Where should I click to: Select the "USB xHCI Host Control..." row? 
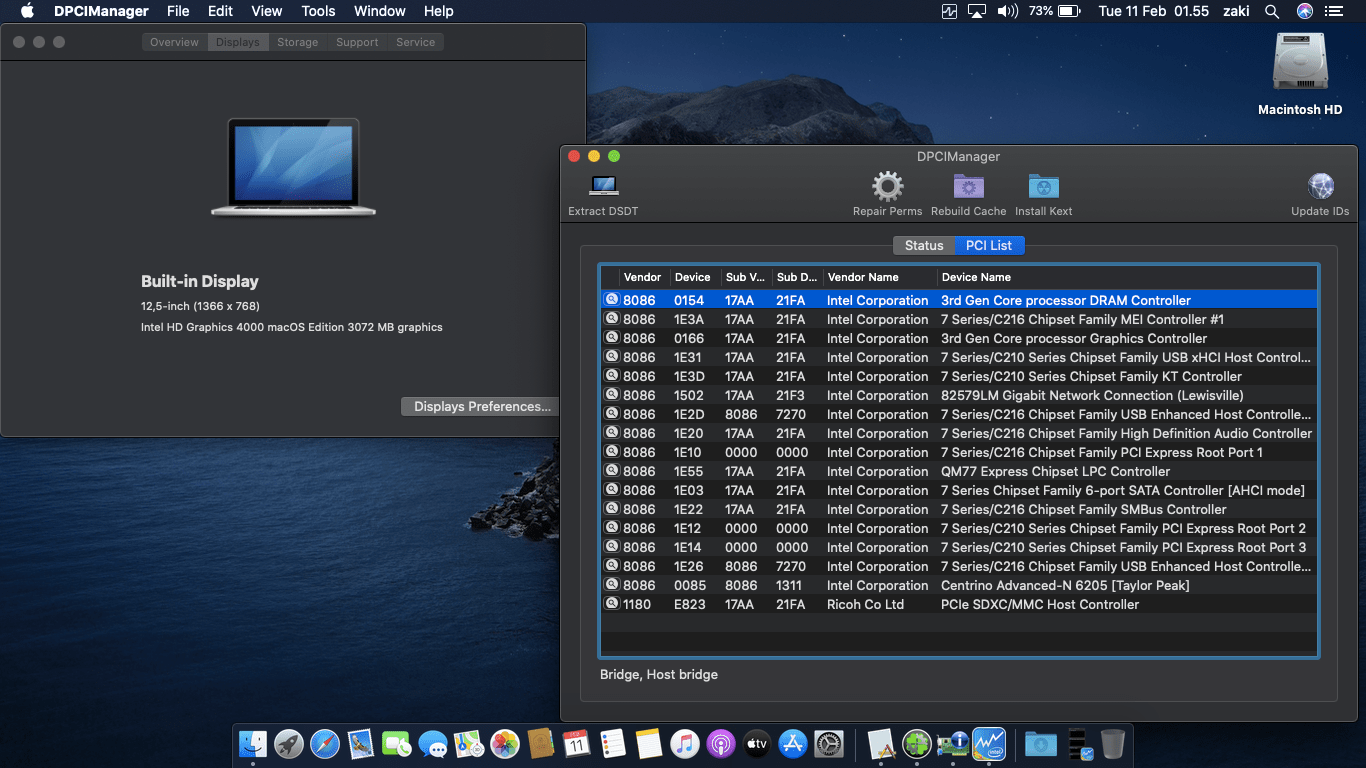tap(959, 357)
